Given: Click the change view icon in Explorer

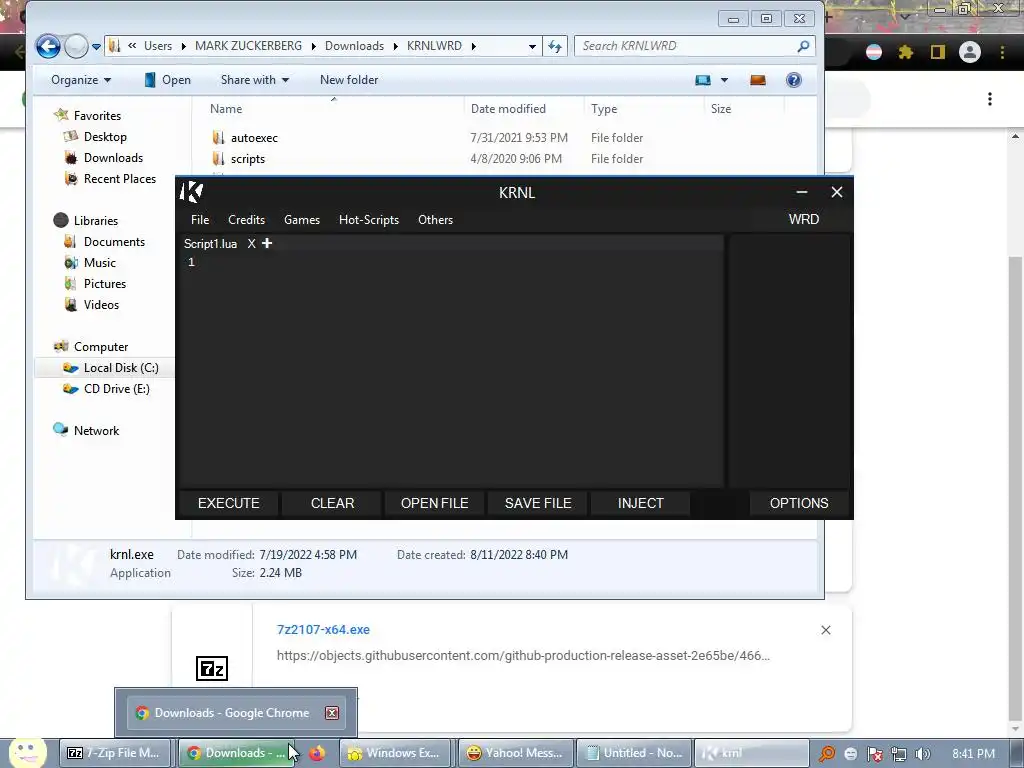Looking at the screenshot, I should [703, 80].
